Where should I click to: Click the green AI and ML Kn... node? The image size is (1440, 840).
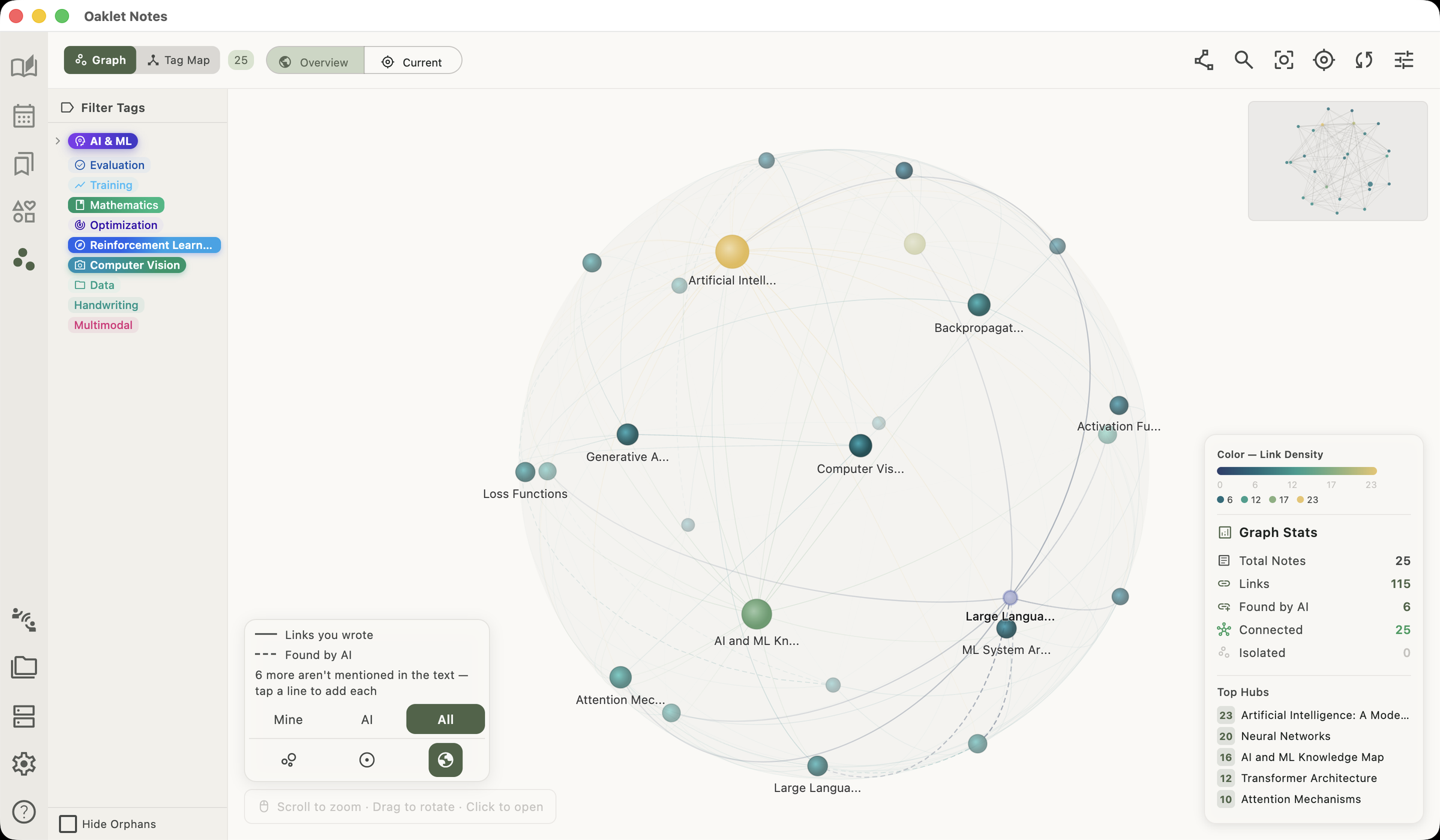[756, 614]
